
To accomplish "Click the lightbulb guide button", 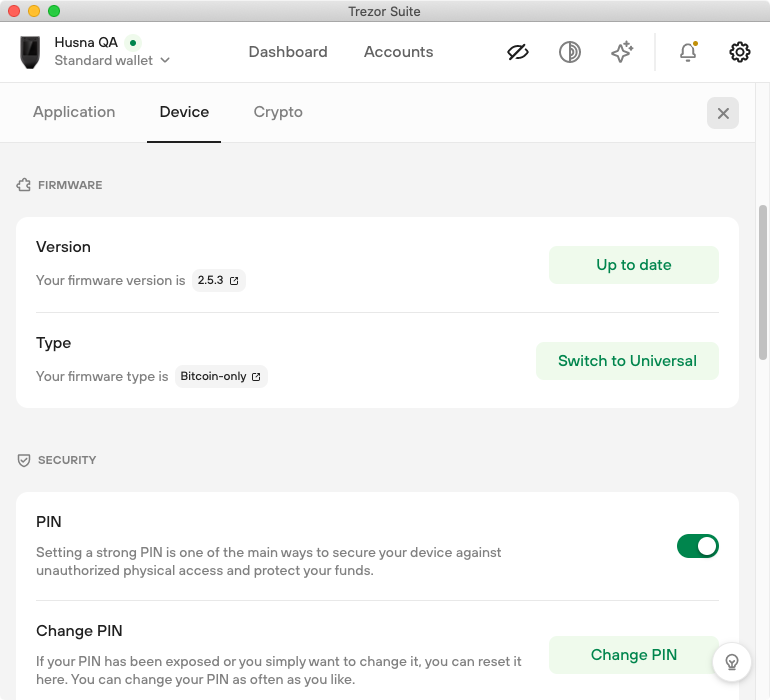I will pyautogui.click(x=732, y=662).
